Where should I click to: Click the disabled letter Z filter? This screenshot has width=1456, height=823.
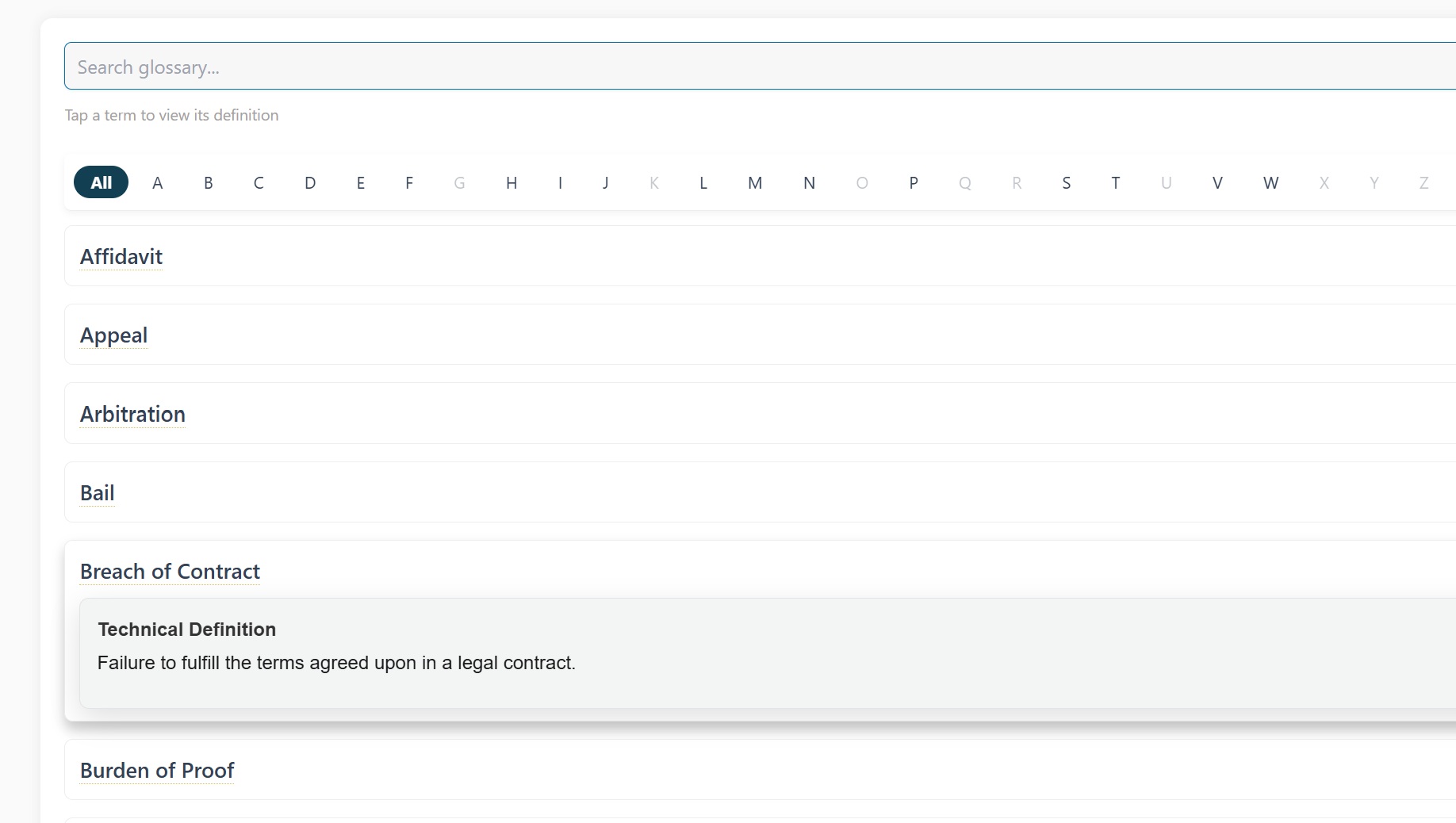point(1424,182)
